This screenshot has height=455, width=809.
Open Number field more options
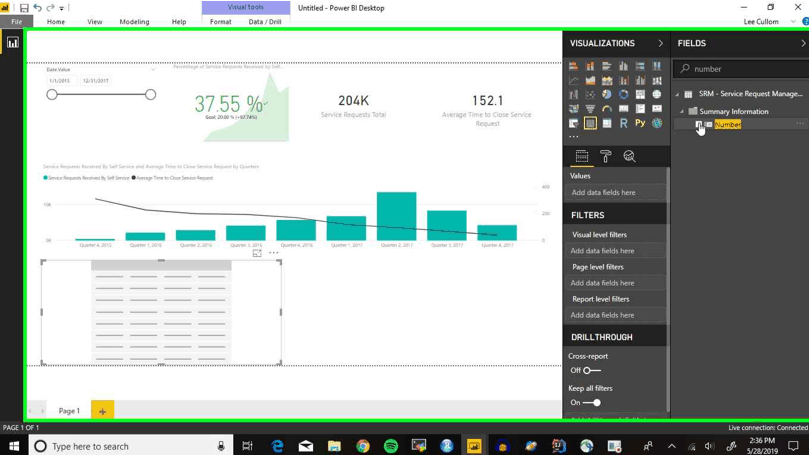pos(800,123)
